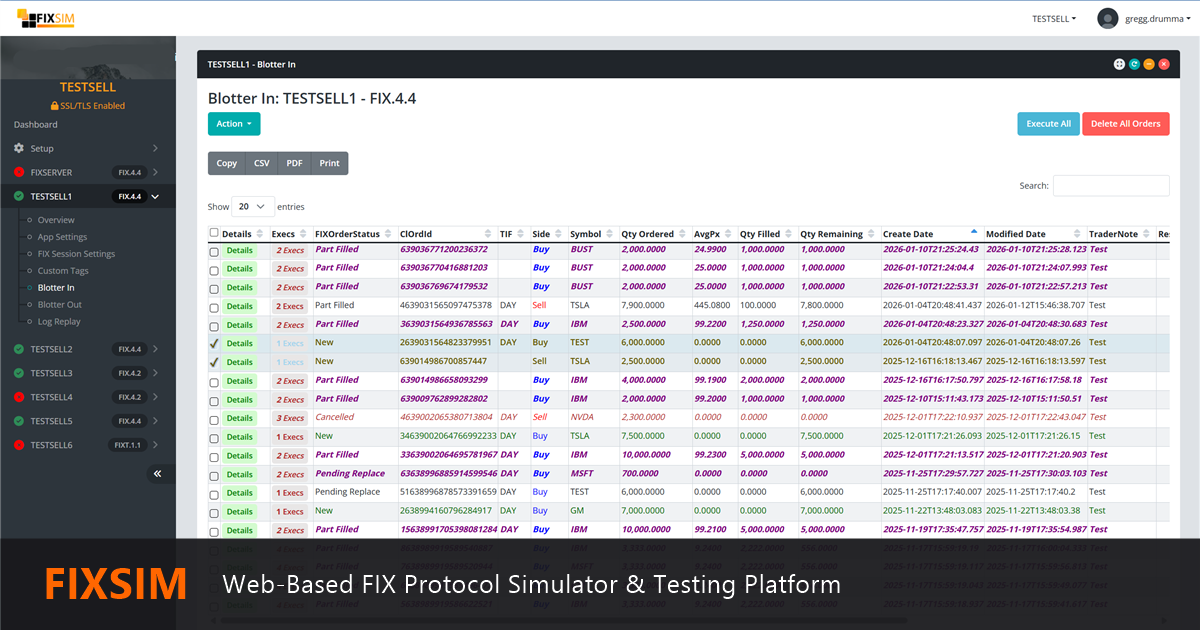The width and height of the screenshot is (1200, 630).
Task: Uncheck the row box for TSLA order 639014986700857447
Action: point(214,363)
